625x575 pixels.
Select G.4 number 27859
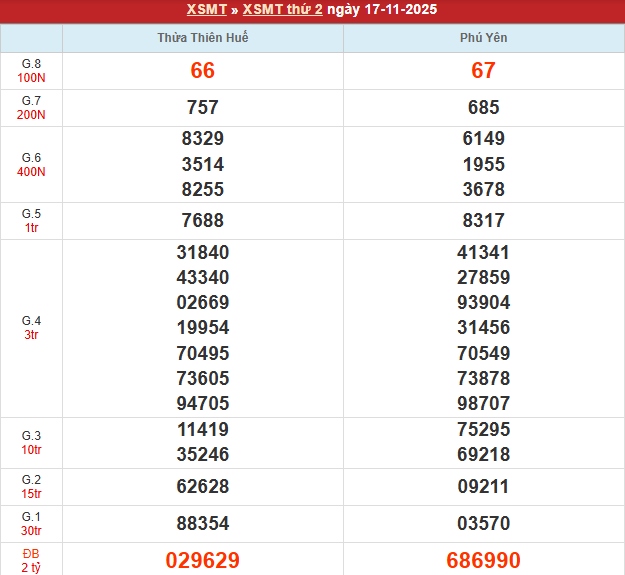point(483,277)
